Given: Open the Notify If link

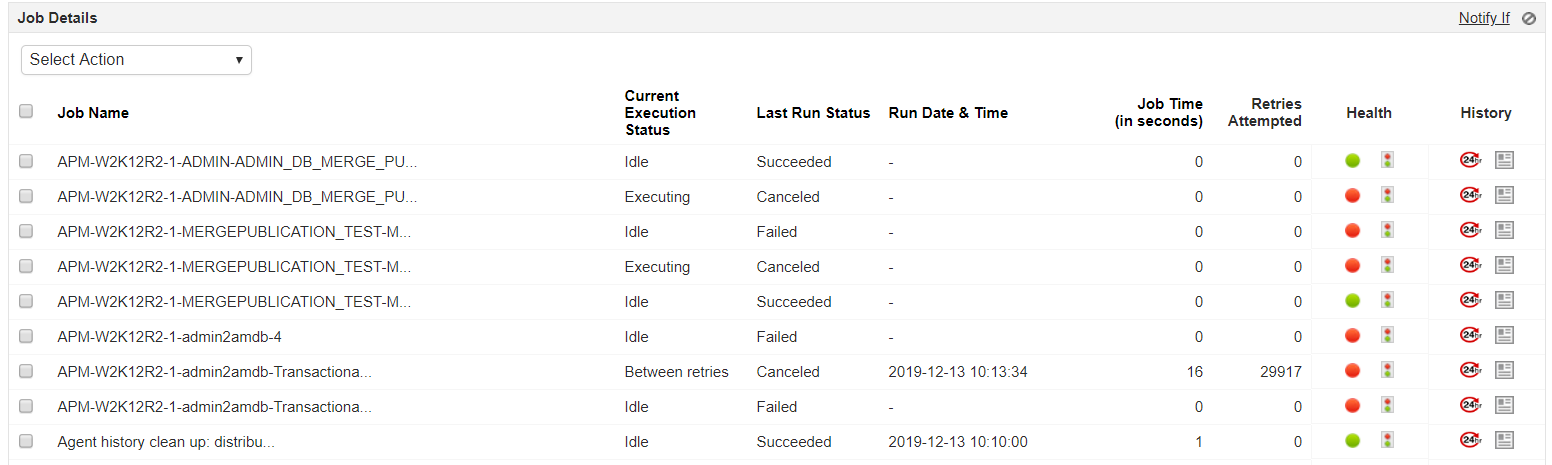Looking at the screenshot, I should 1484,18.
